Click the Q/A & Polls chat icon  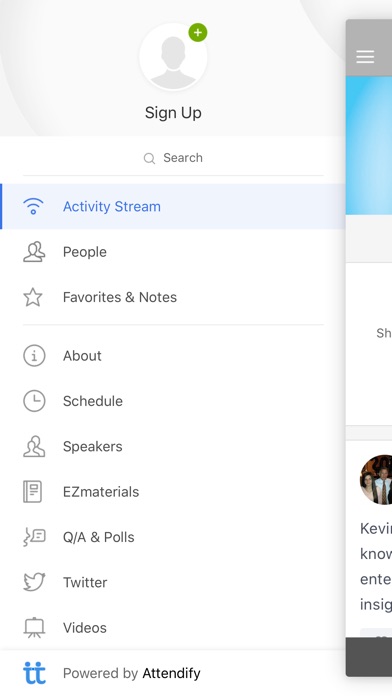(34, 537)
